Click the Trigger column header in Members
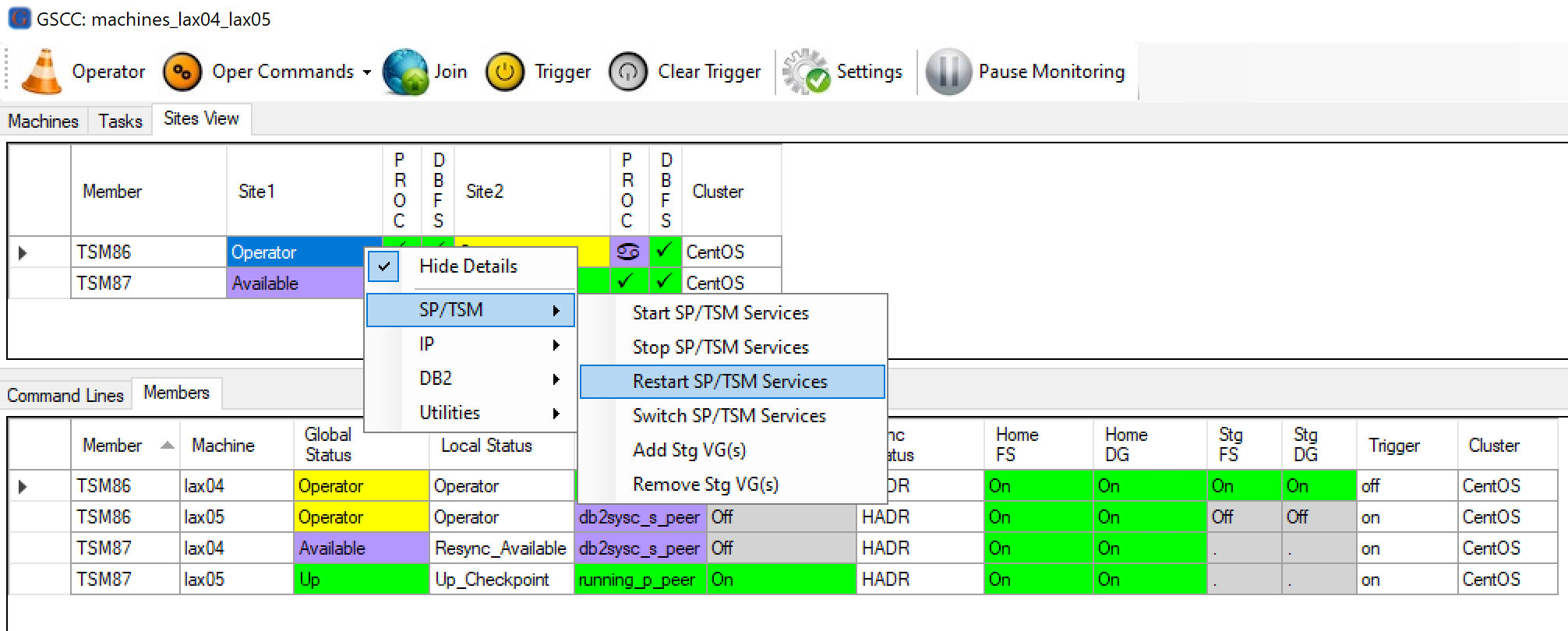This screenshot has width=1568, height=631. tap(1407, 445)
